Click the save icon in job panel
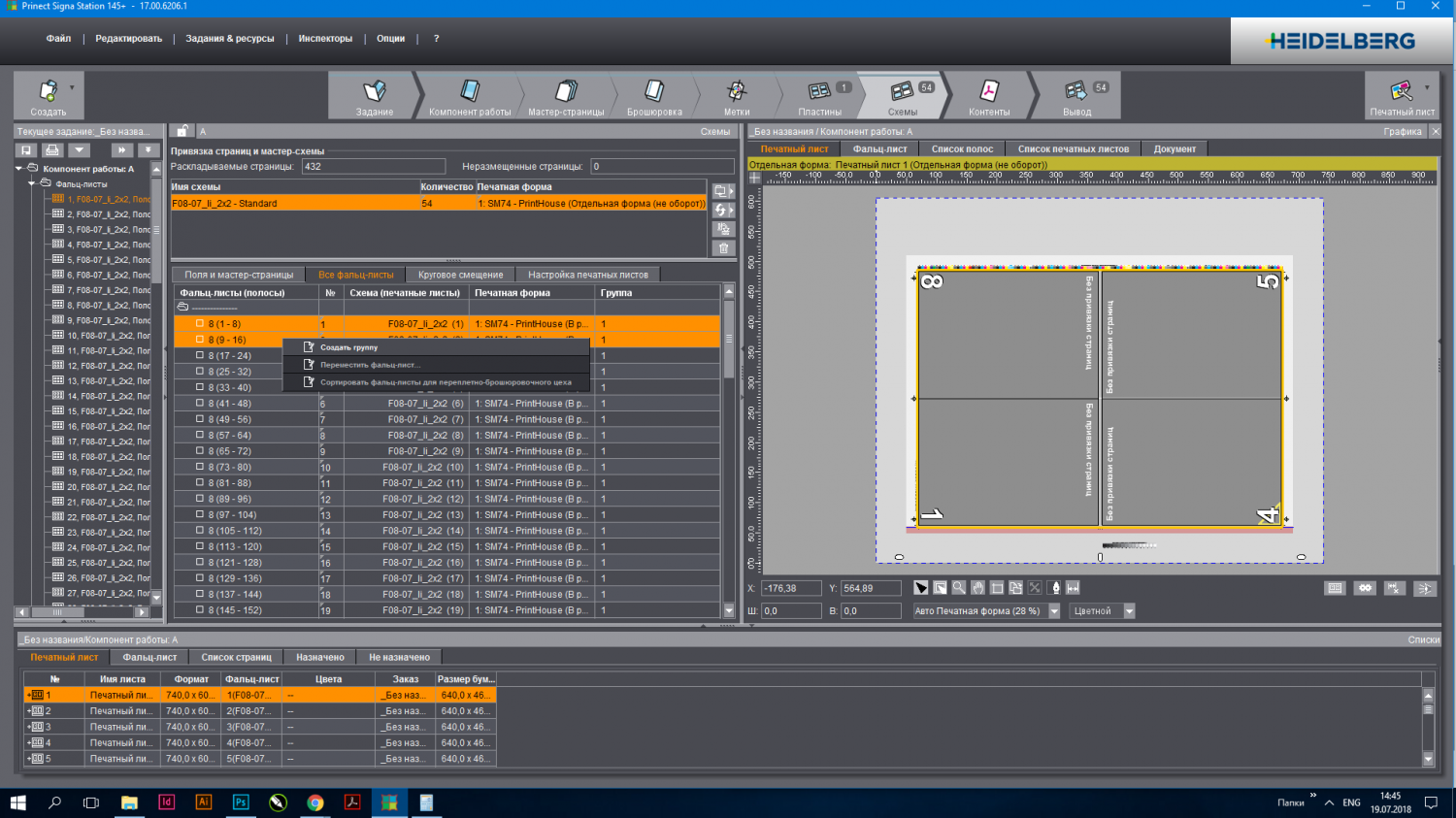The height and width of the screenshot is (818, 1456). pyautogui.click(x=26, y=150)
